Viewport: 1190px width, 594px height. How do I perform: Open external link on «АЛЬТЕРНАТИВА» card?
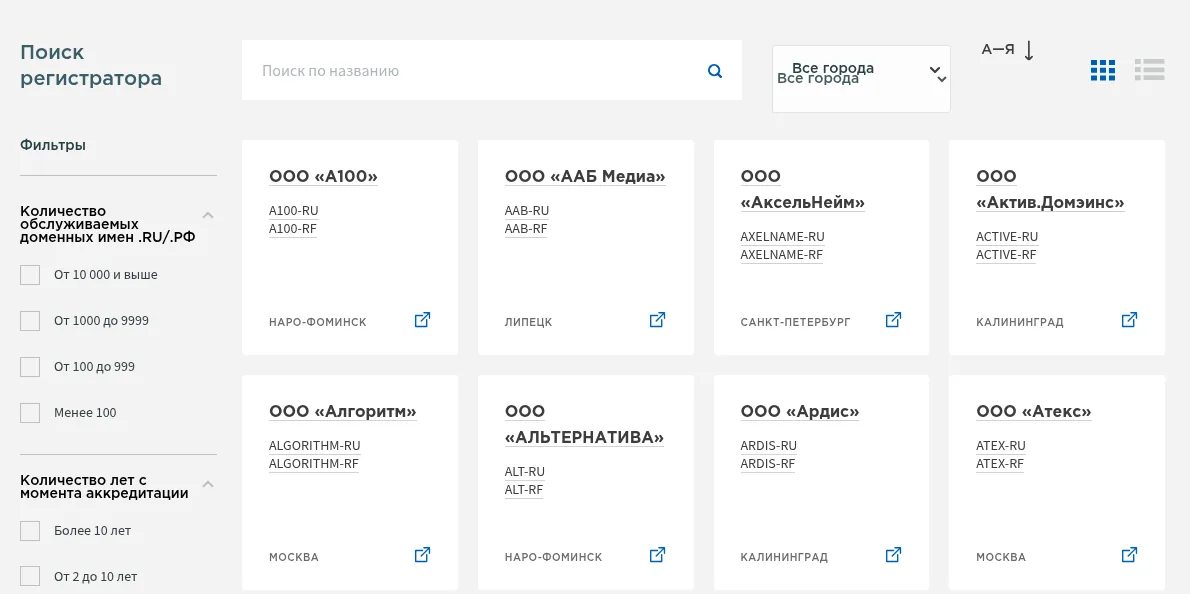[657, 555]
